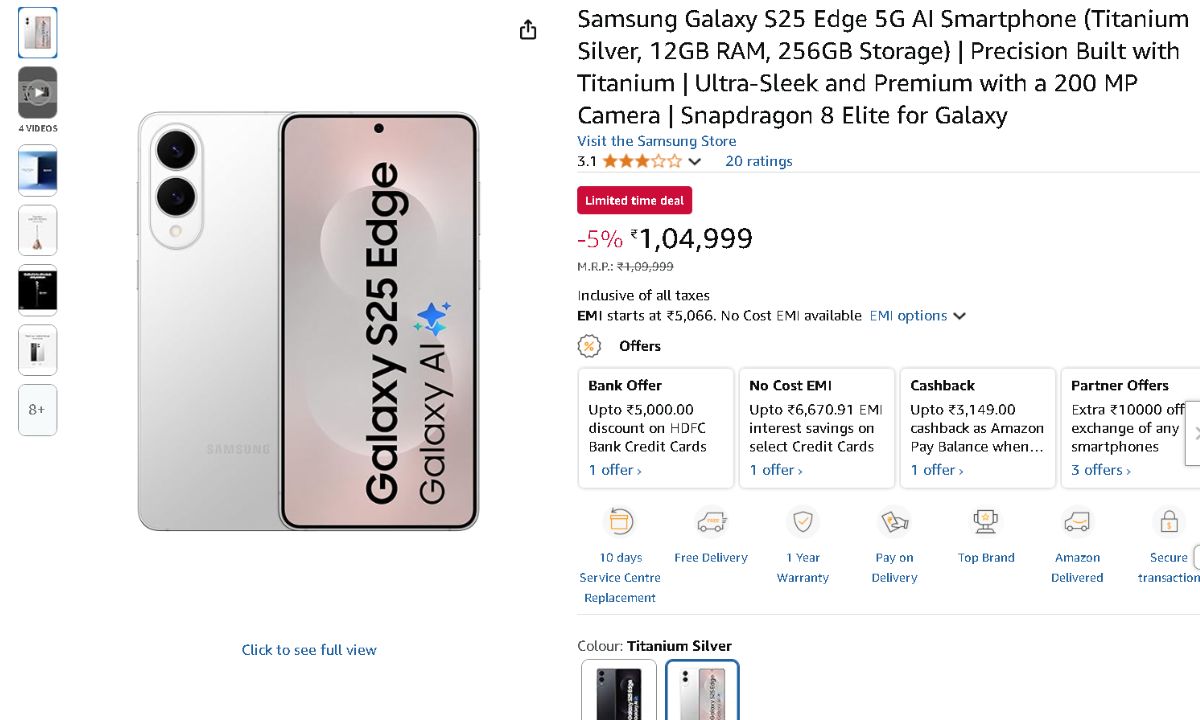The image size is (1200, 720).
Task: View the Bank Offer 1 offer link
Action: pyautogui.click(x=615, y=470)
